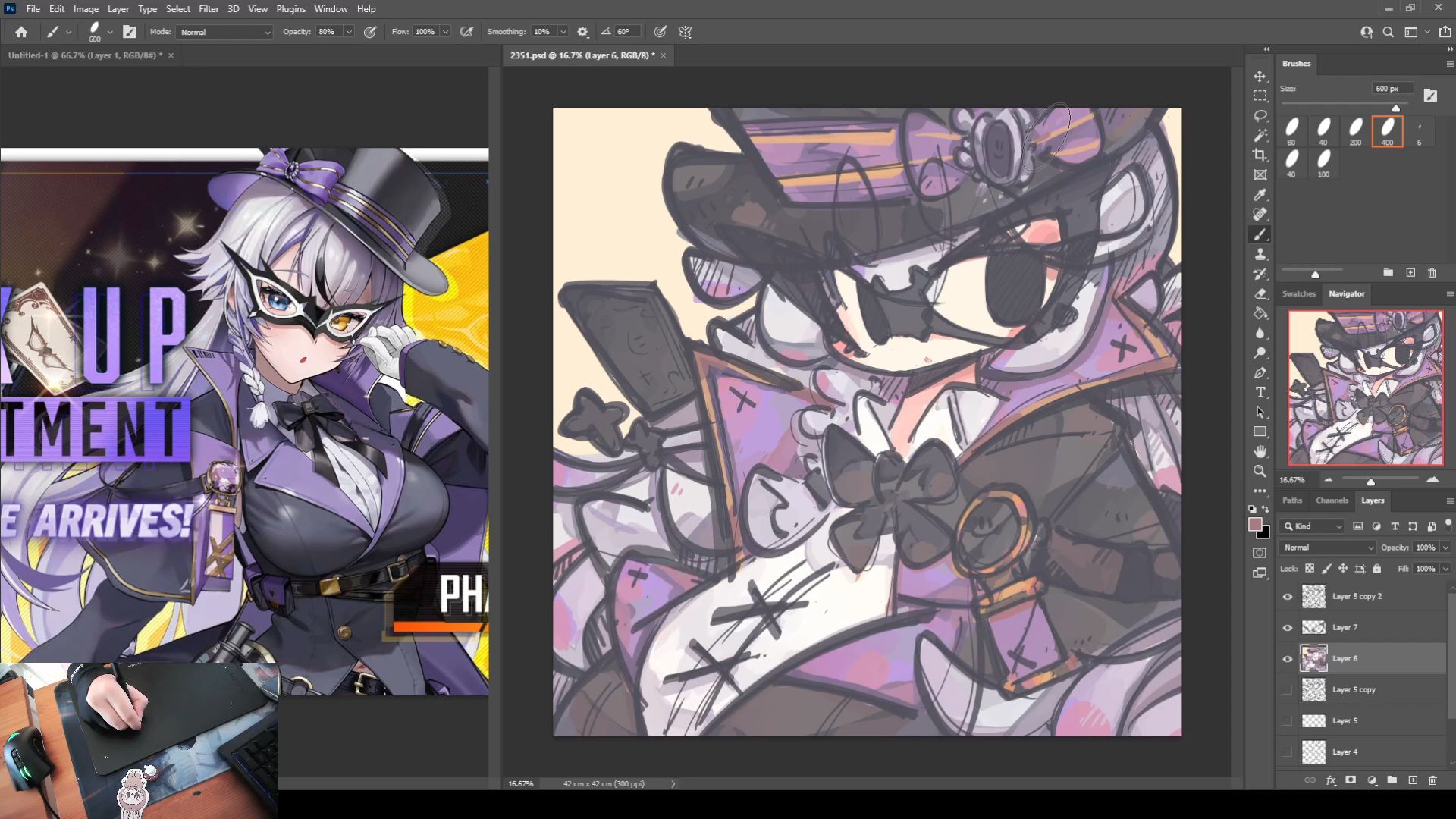The width and height of the screenshot is (1456, 819).
Task: Open the layer Fill dropdown arrow
Action: point(1445,569)
